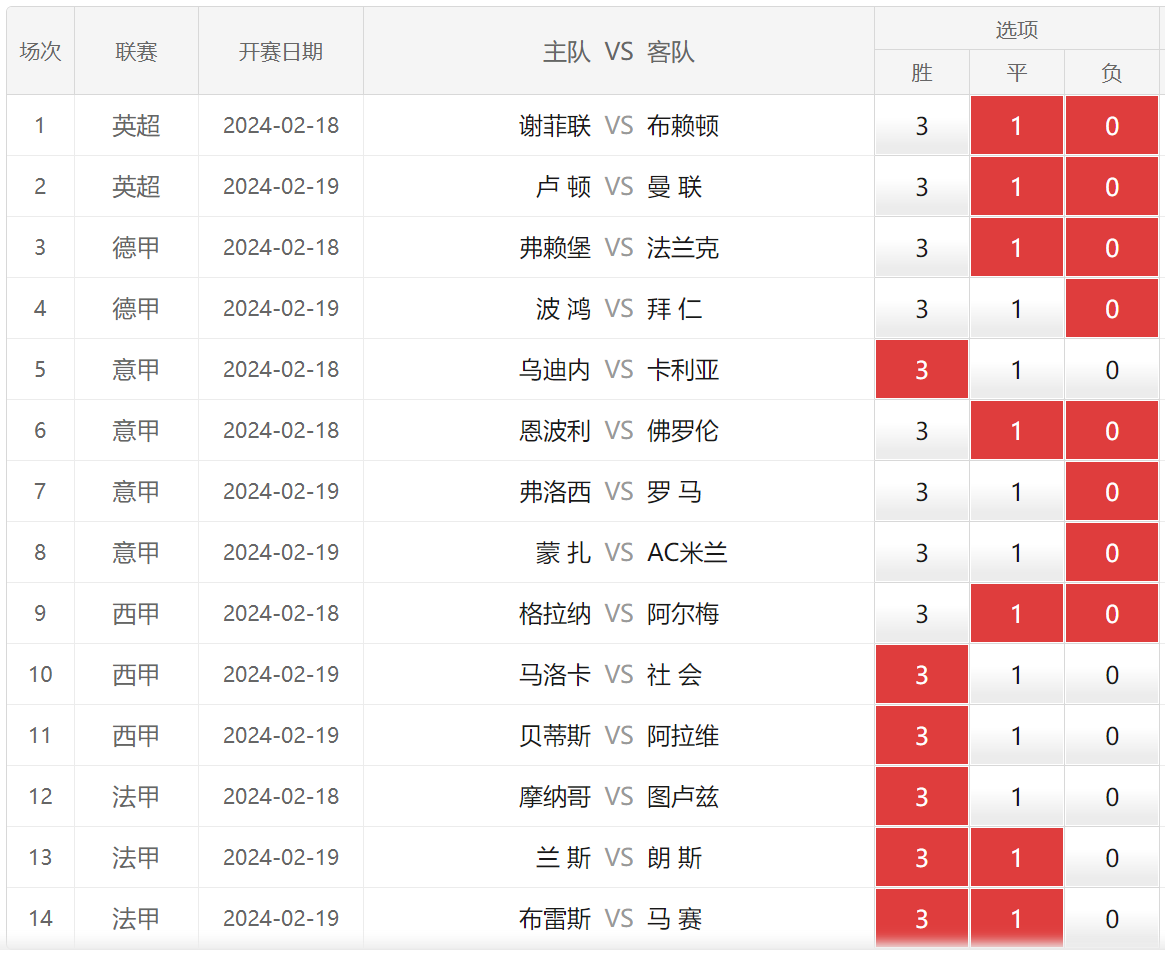Deselect win 3 for 布雷斯 vs 马赛

(921, 918)
